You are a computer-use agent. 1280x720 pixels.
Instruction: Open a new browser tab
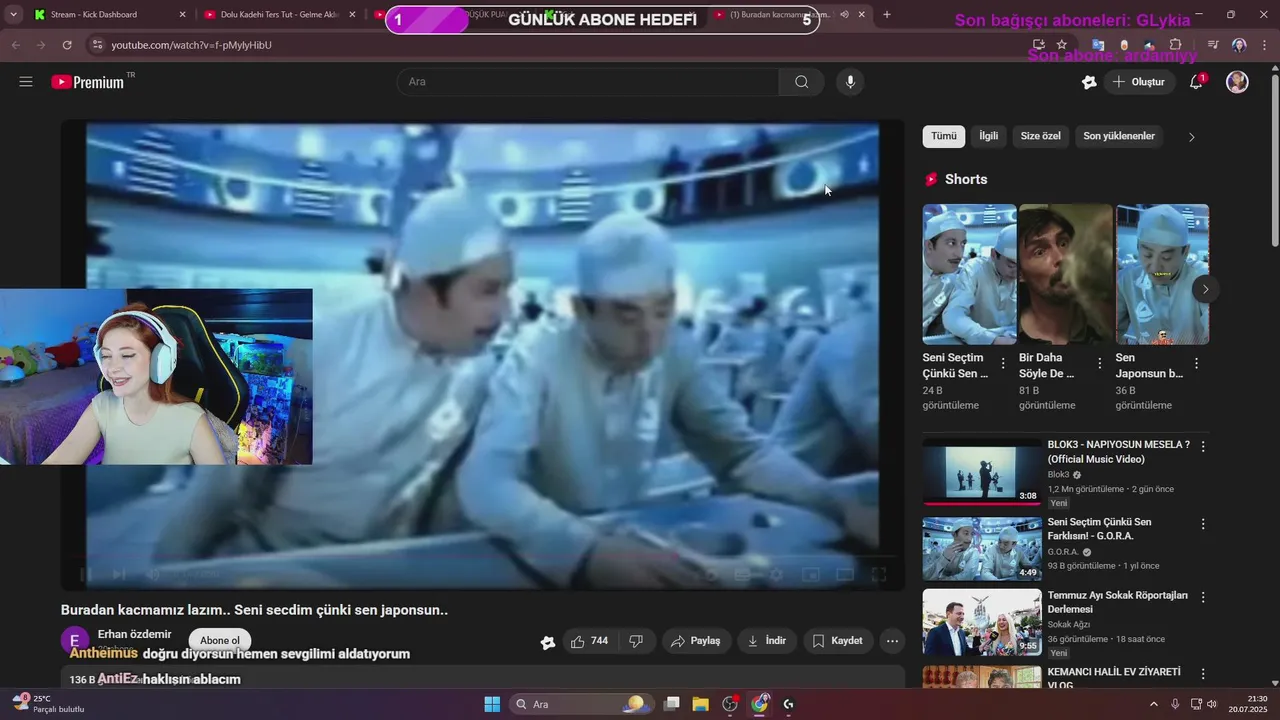(x=886, y=14)
